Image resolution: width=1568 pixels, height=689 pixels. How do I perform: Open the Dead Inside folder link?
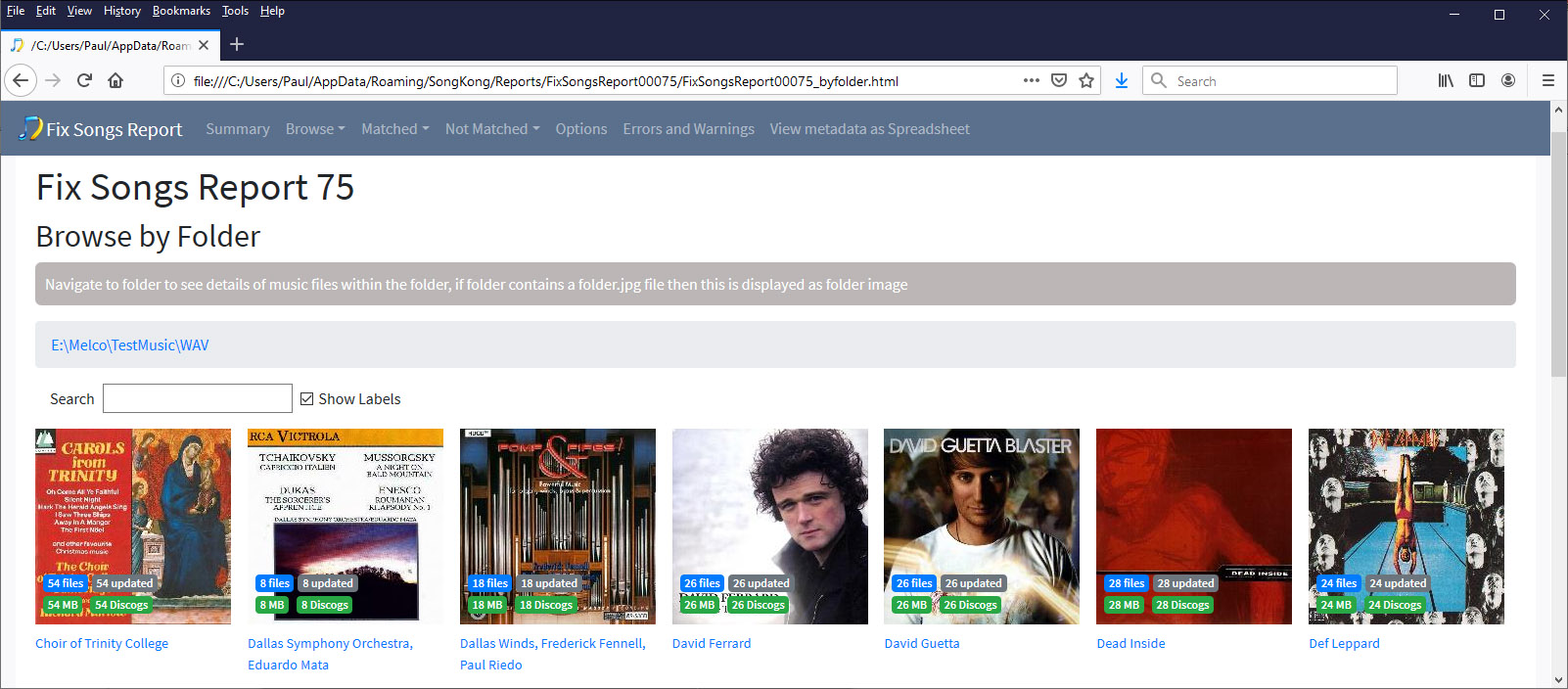point(1131,644)
